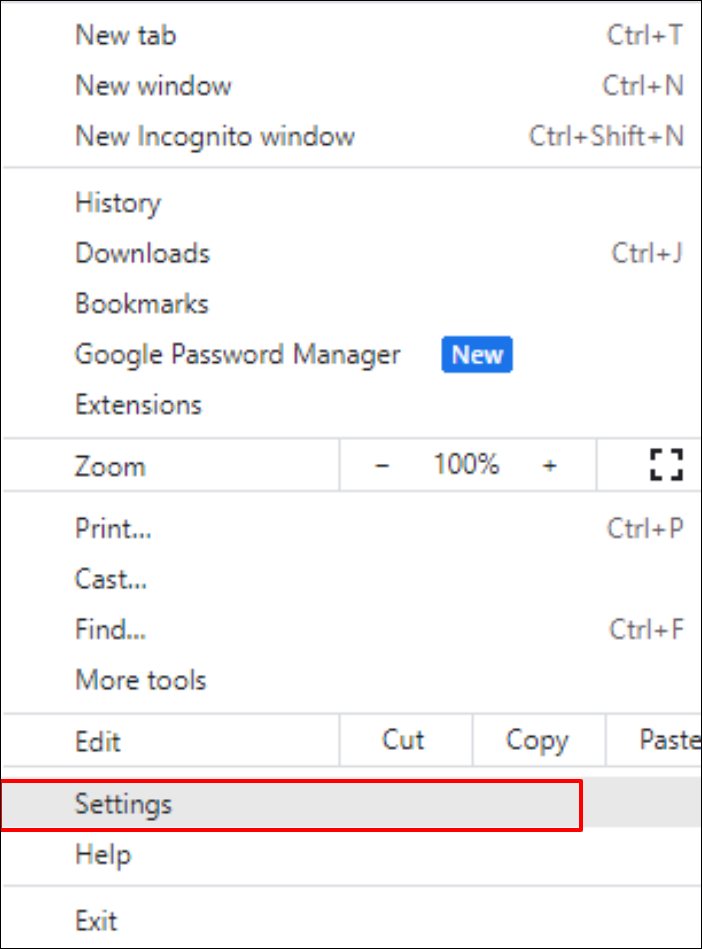This screenshot has width=702, height=949.
Task: Click the Cut button
Action: tap(404, 741)
